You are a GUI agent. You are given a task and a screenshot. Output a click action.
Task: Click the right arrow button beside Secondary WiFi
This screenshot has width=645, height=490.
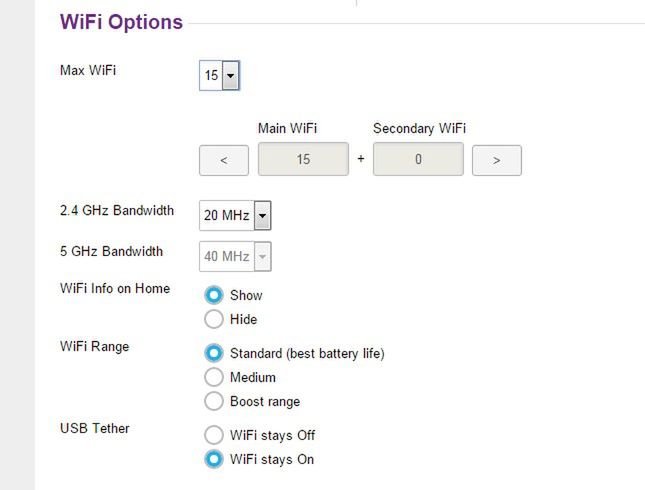497,160
